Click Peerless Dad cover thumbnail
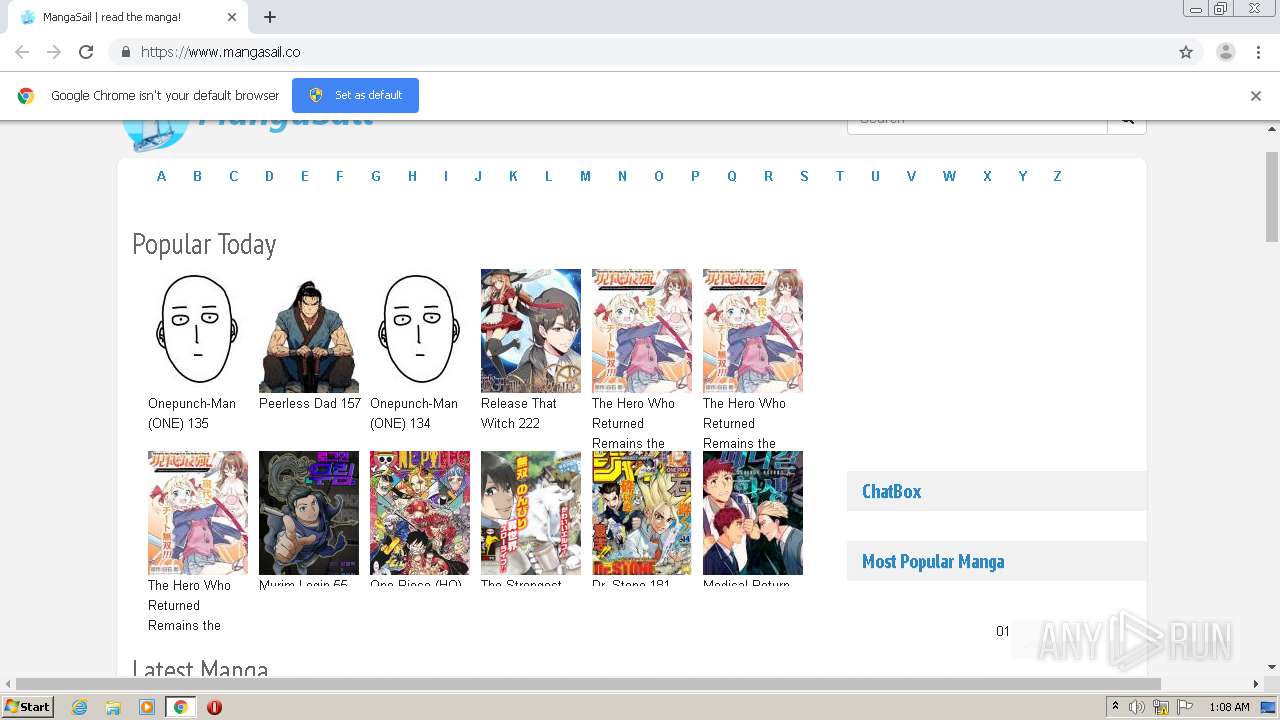Screen dimensions: 1280x720 click(309, 330)
